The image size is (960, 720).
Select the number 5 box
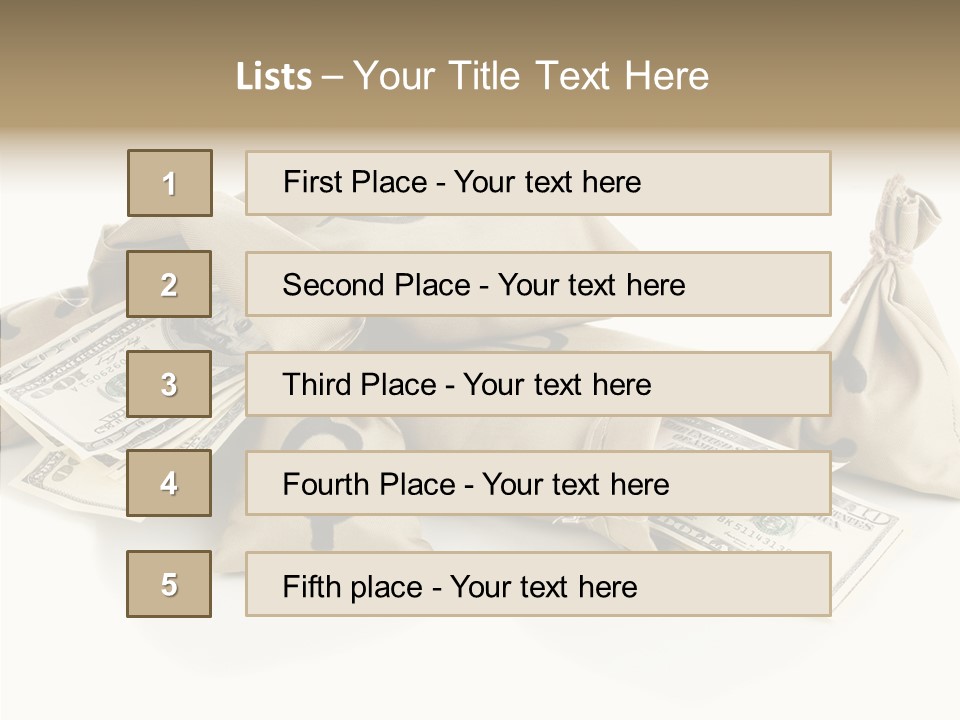[170, 584]
